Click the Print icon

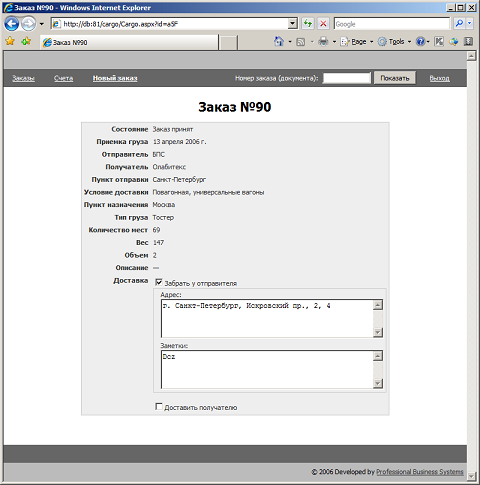click(x=323, y=42)
